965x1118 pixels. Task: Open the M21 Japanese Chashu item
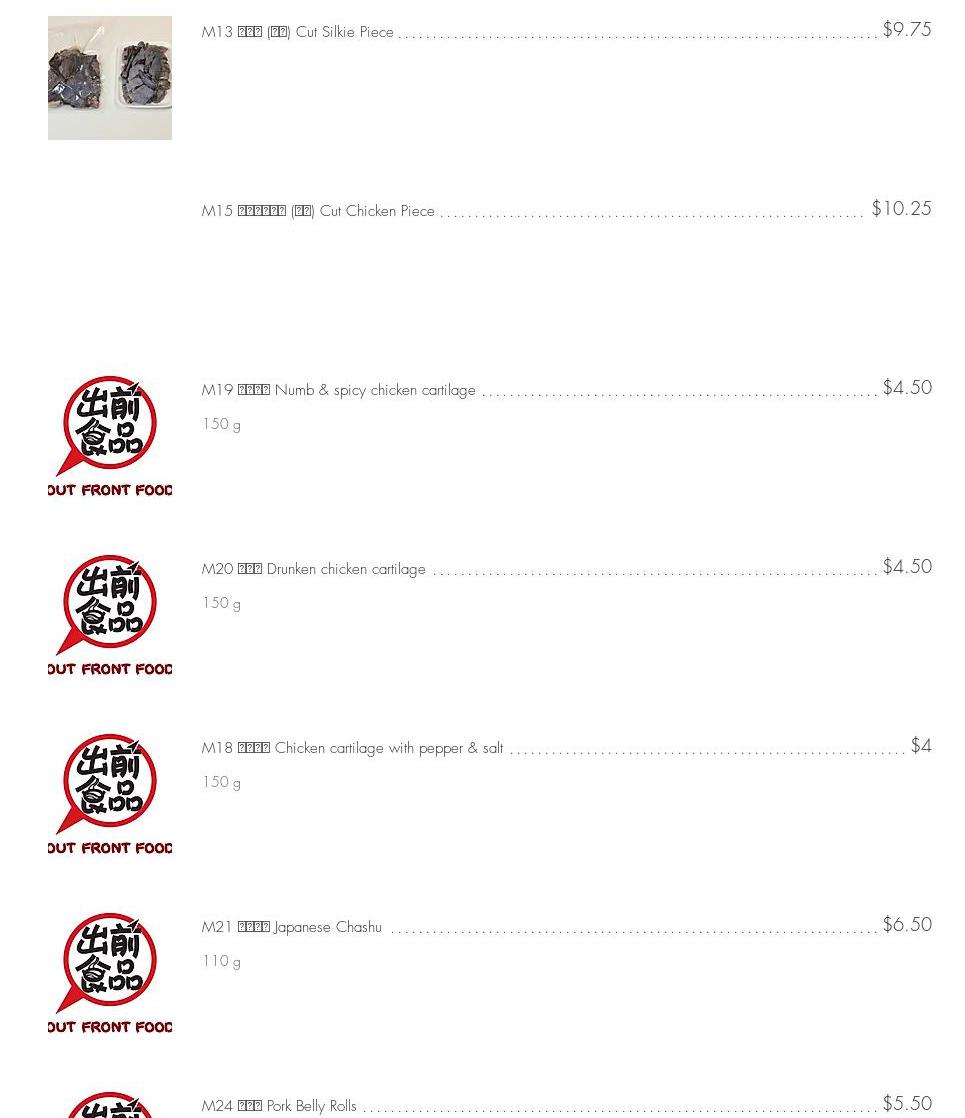291,927
